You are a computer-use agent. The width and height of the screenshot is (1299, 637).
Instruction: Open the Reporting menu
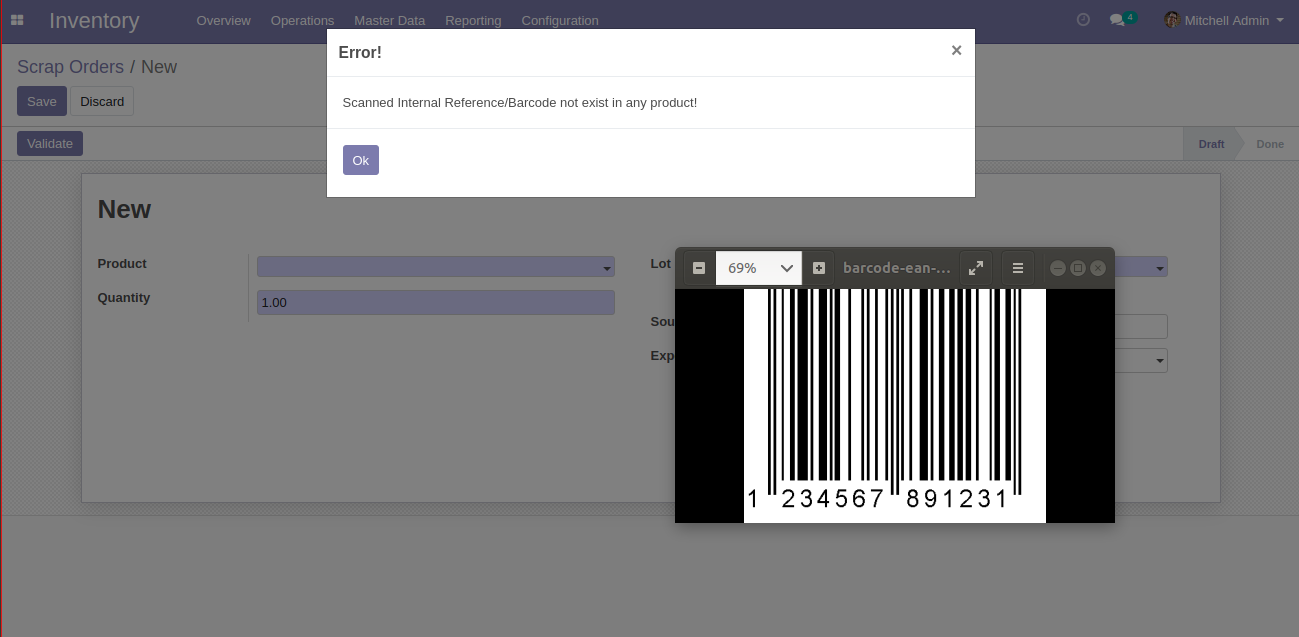[x=473, y=20]
